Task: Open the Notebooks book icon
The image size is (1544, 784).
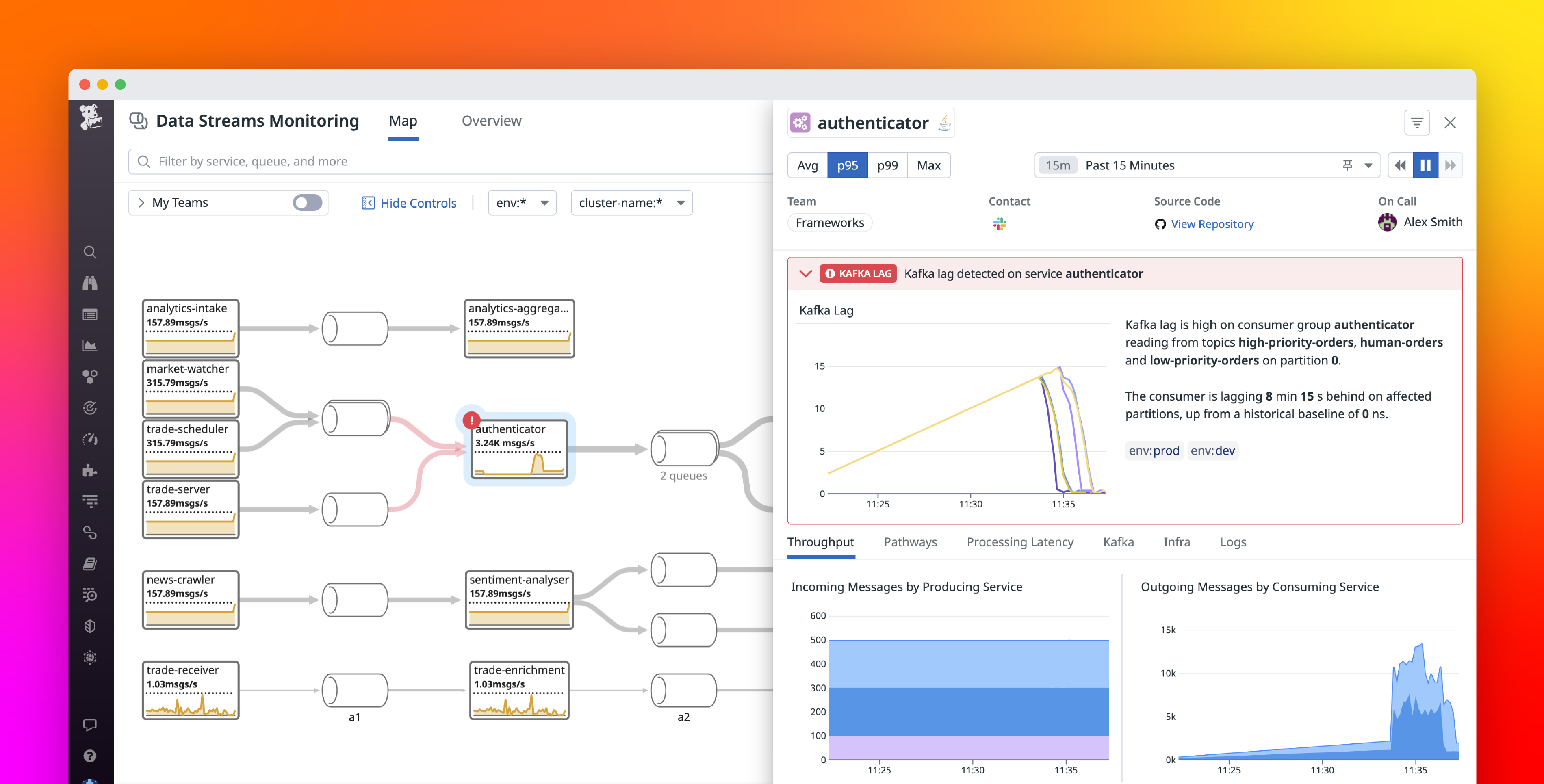Action: tap(90, 563)
